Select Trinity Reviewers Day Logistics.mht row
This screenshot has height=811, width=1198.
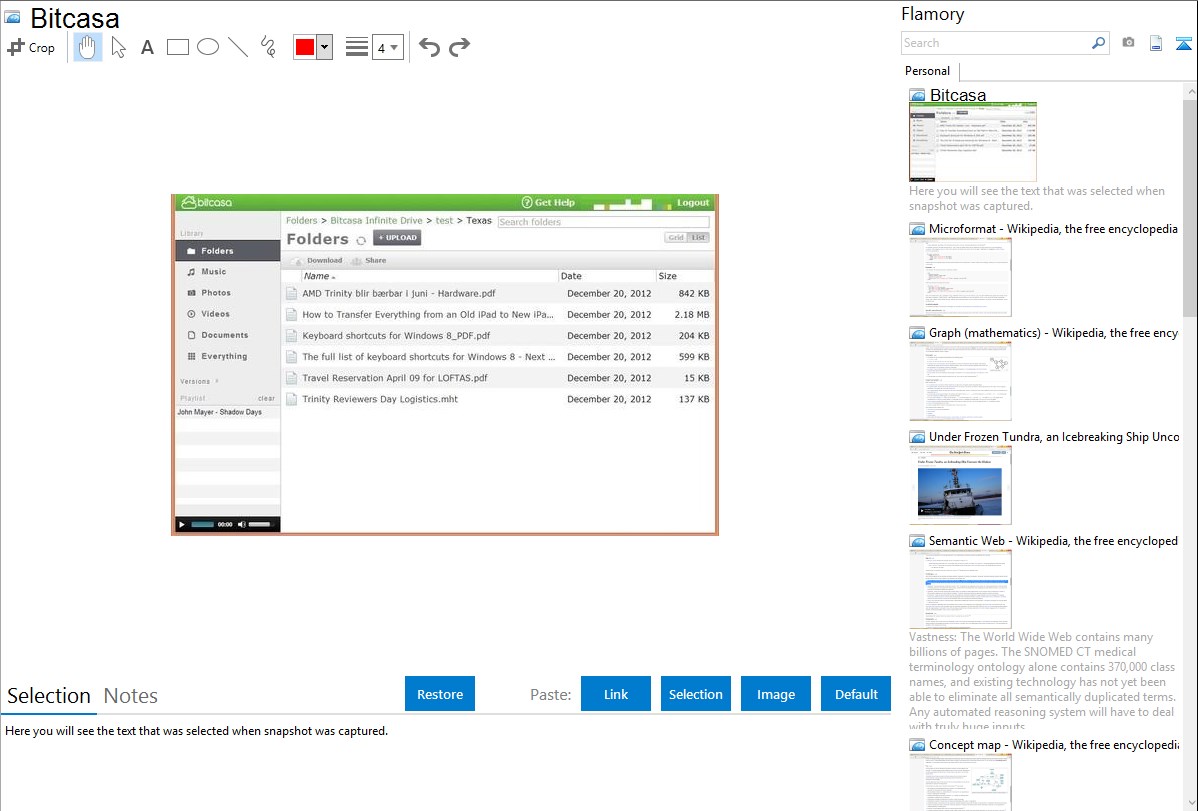click(497, 399)
